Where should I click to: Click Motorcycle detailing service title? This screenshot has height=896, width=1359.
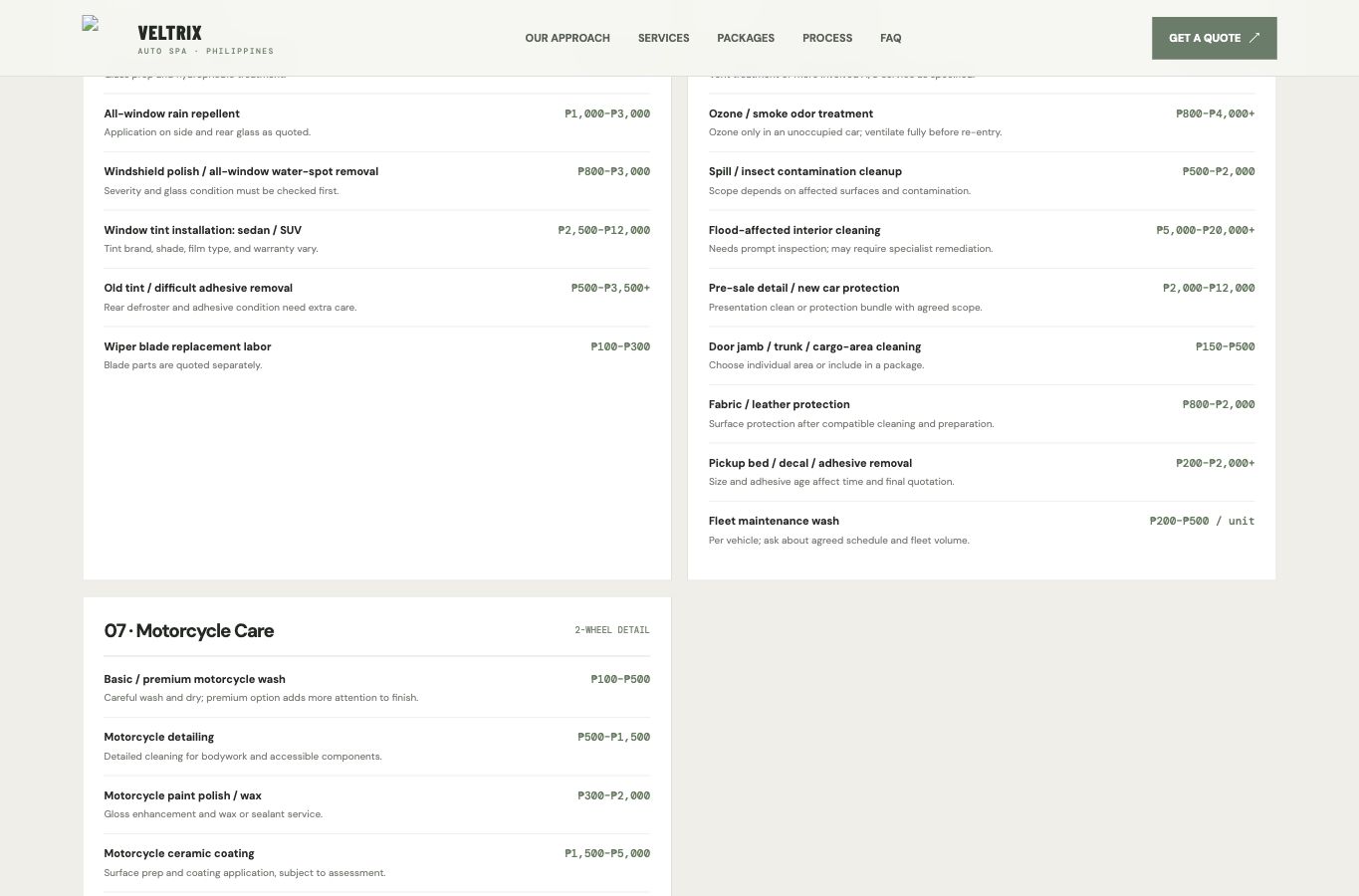(x=158, y=737)
